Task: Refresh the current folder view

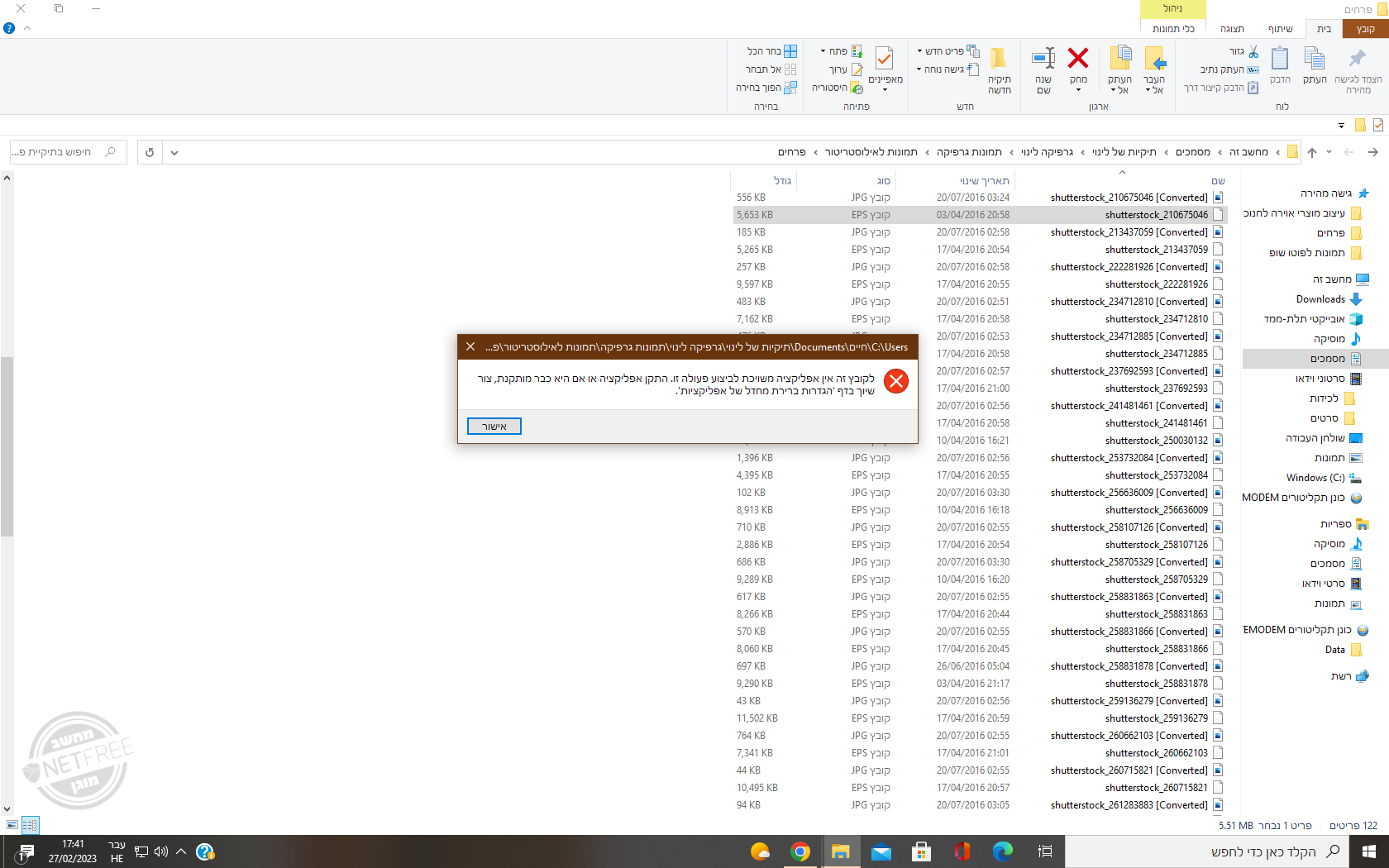Action: 150,152
